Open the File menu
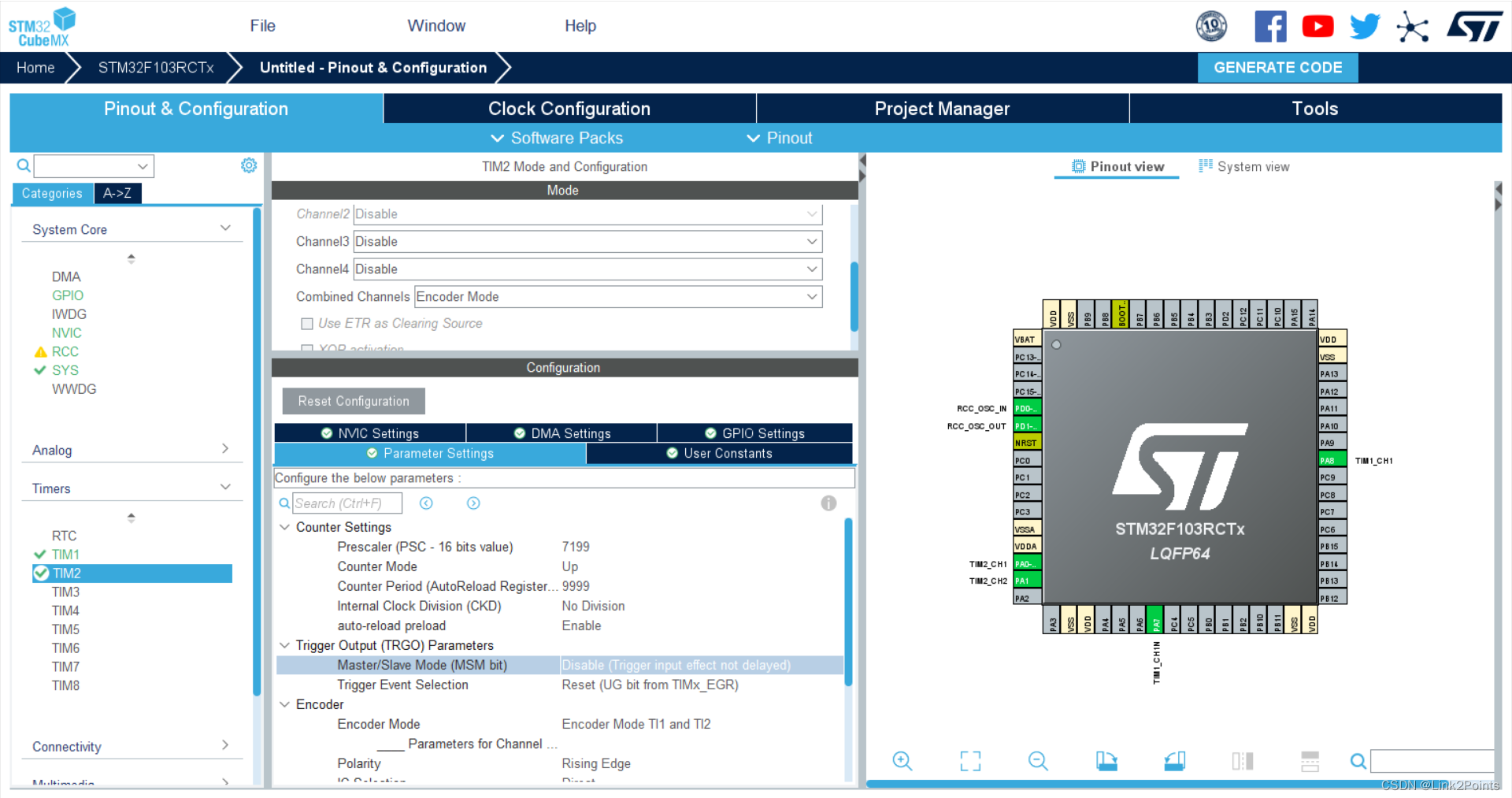The image size is (1512, 798). click(263, 26)
